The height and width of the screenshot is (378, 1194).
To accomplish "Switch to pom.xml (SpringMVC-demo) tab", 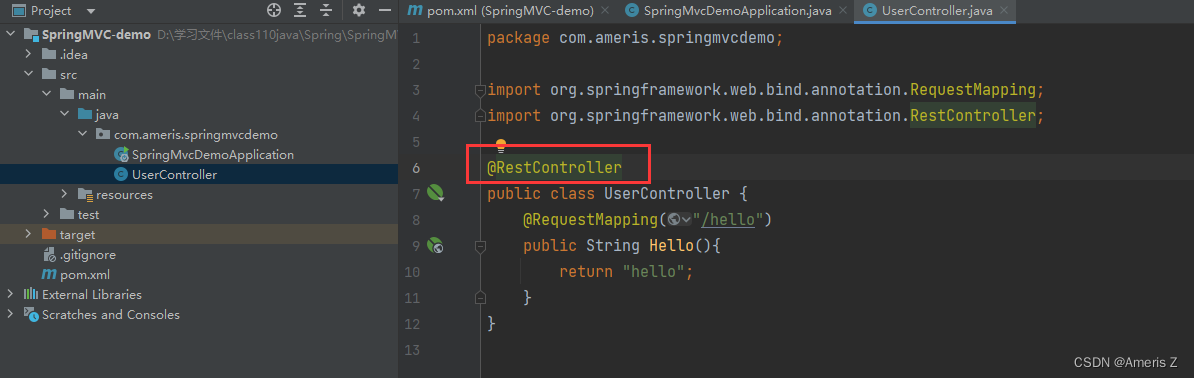I will [x=509, y=11].
